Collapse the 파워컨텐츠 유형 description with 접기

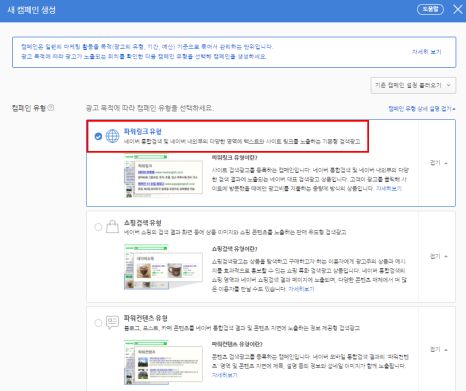coord(439,349)
